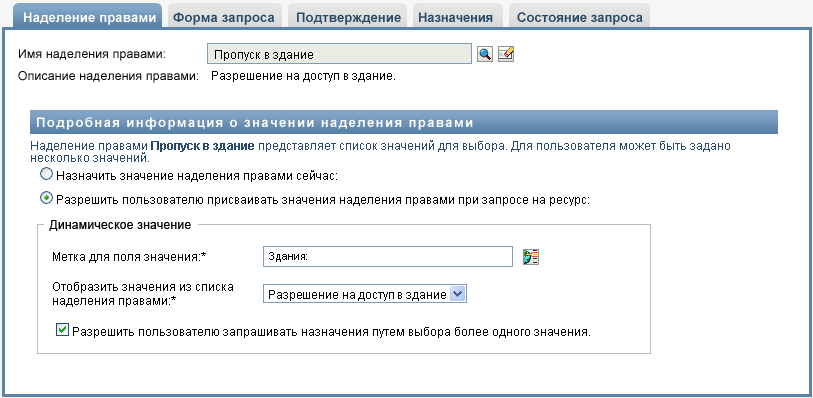
Task: Toggle checkbox for selecting more than one value
Action: [x=62, y=330]
